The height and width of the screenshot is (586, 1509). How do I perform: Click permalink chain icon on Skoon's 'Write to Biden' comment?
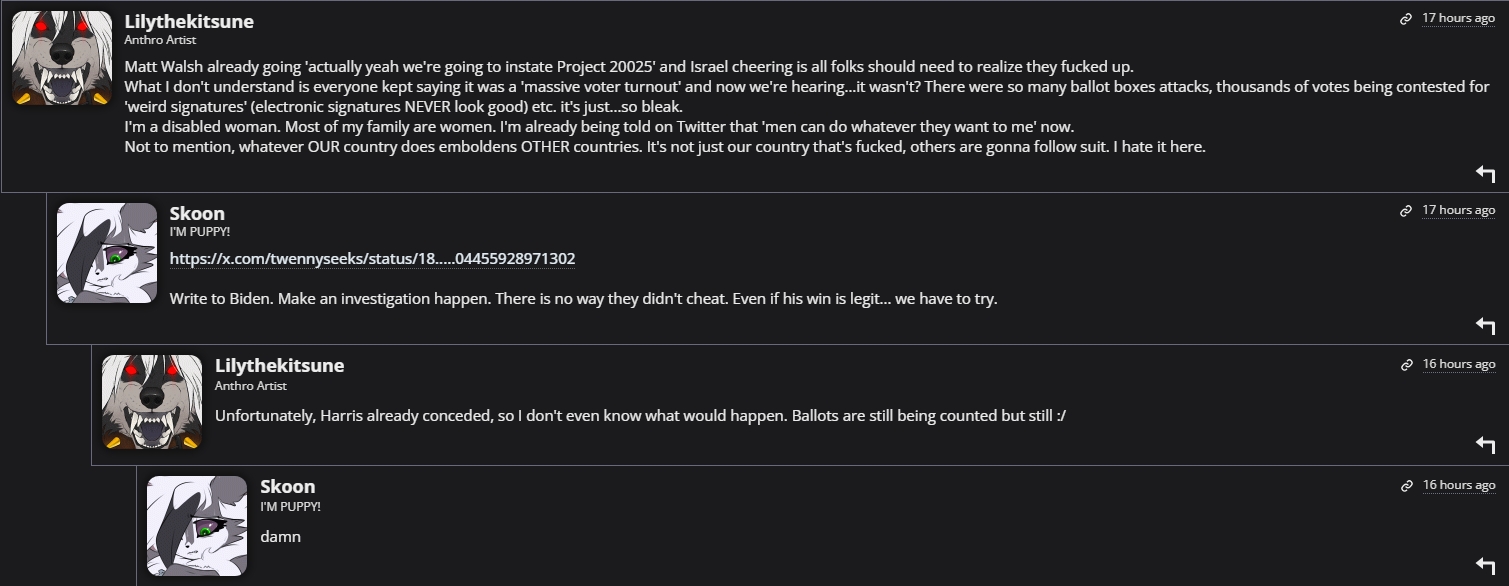tap(1406, 211)
